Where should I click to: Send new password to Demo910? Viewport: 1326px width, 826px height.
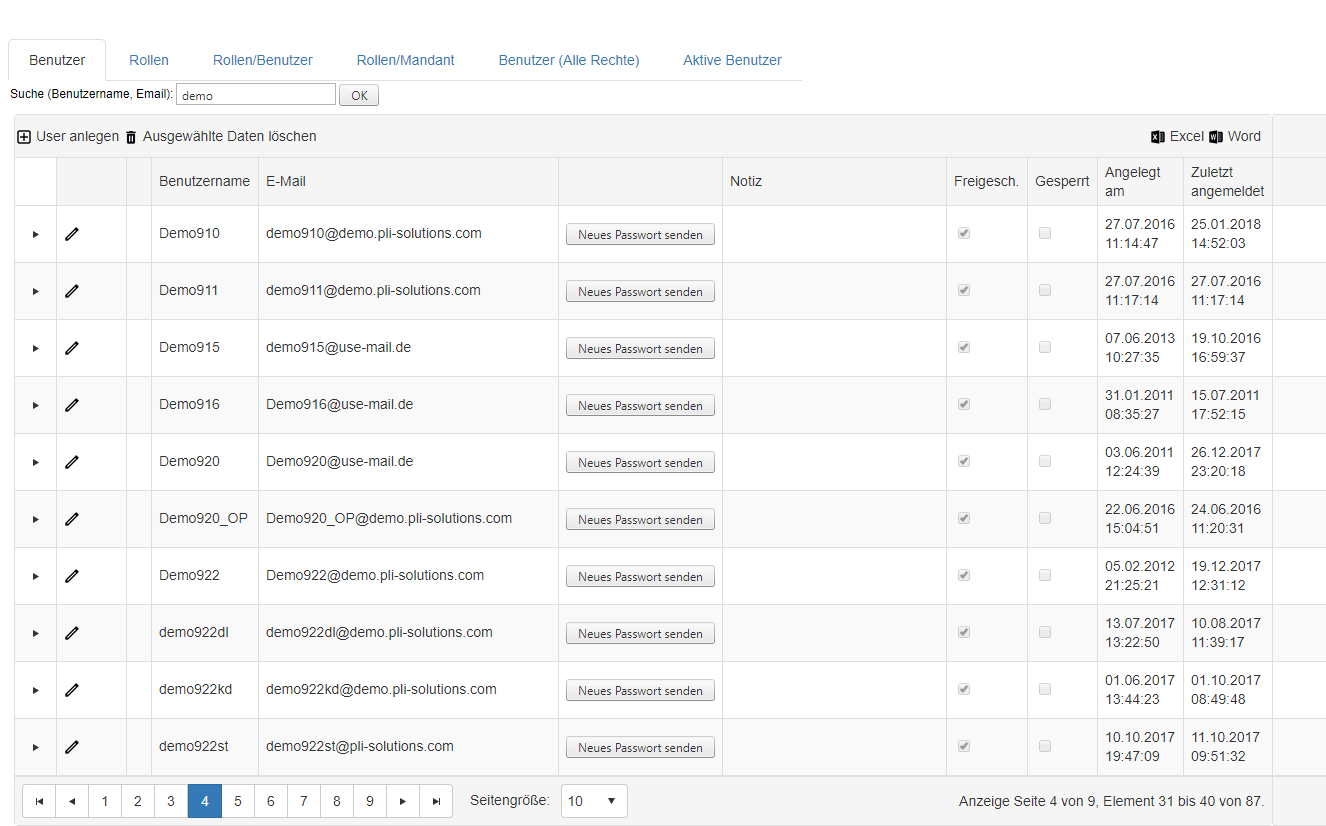[640, 235]
